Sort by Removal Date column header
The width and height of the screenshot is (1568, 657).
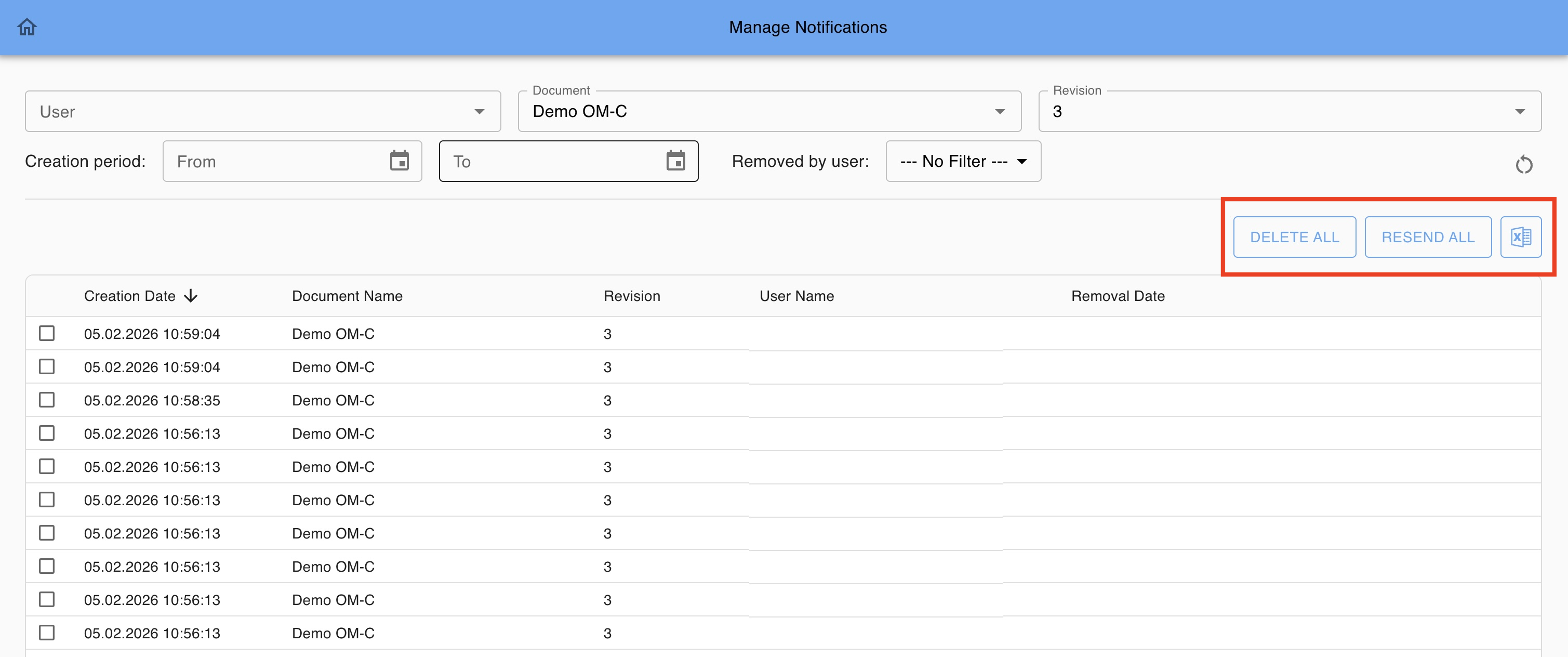pyautogui.click(x=1118, y=296)
